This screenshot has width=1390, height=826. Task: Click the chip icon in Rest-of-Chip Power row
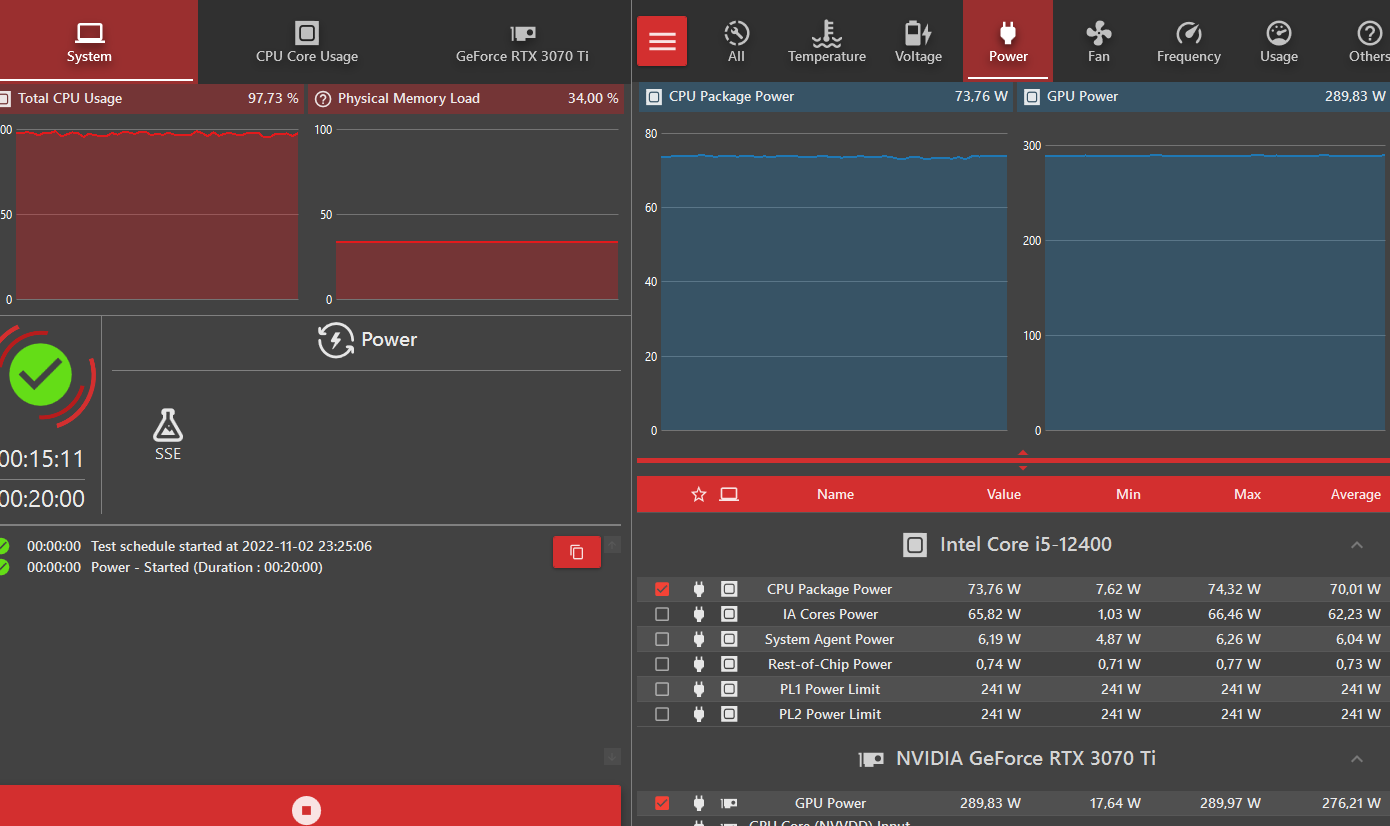click(x=729, y=664)
